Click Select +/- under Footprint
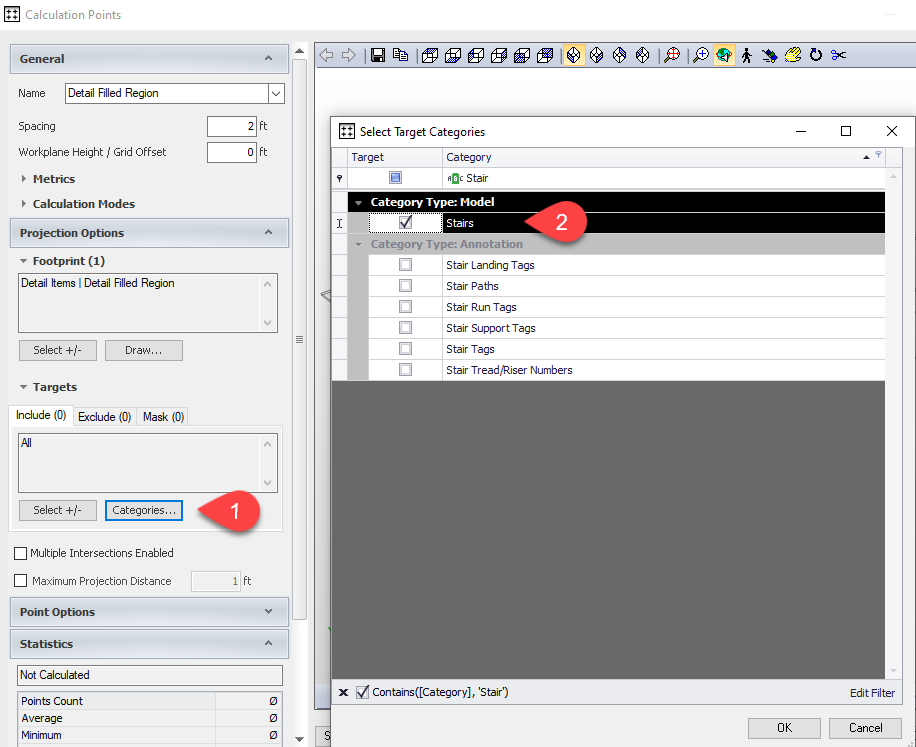 pos(57,350)
